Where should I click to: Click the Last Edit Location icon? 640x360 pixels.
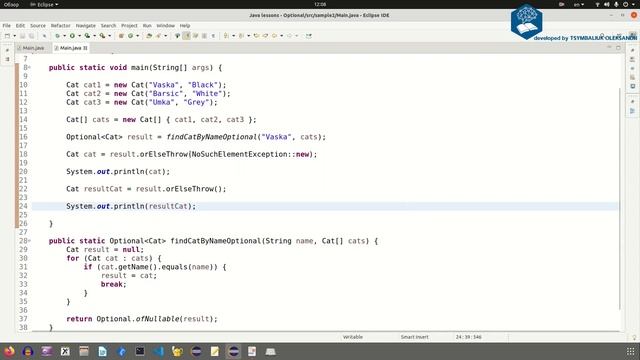click(x=256, y=36)
